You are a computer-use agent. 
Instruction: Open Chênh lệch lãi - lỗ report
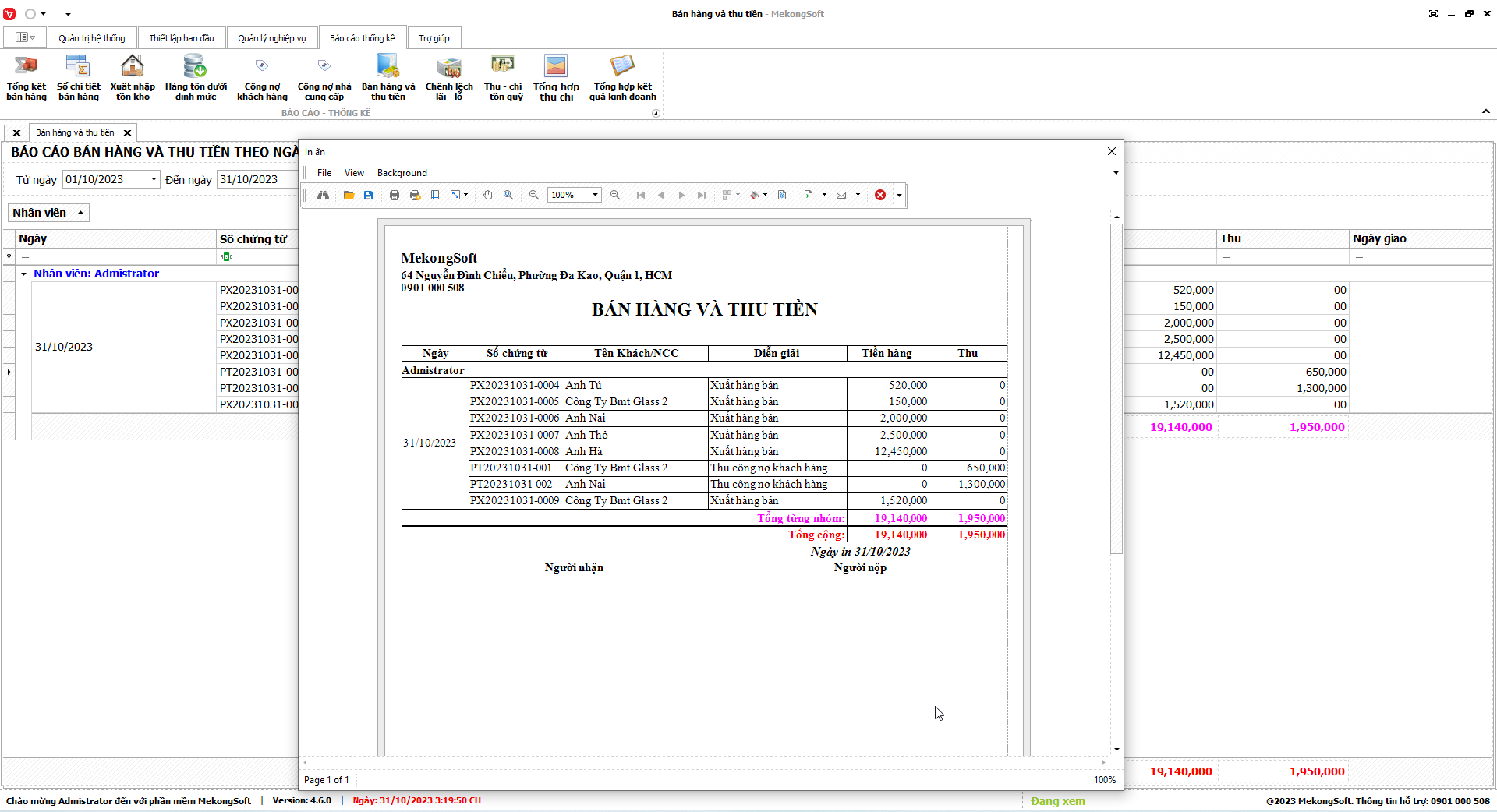pos(449,78)
